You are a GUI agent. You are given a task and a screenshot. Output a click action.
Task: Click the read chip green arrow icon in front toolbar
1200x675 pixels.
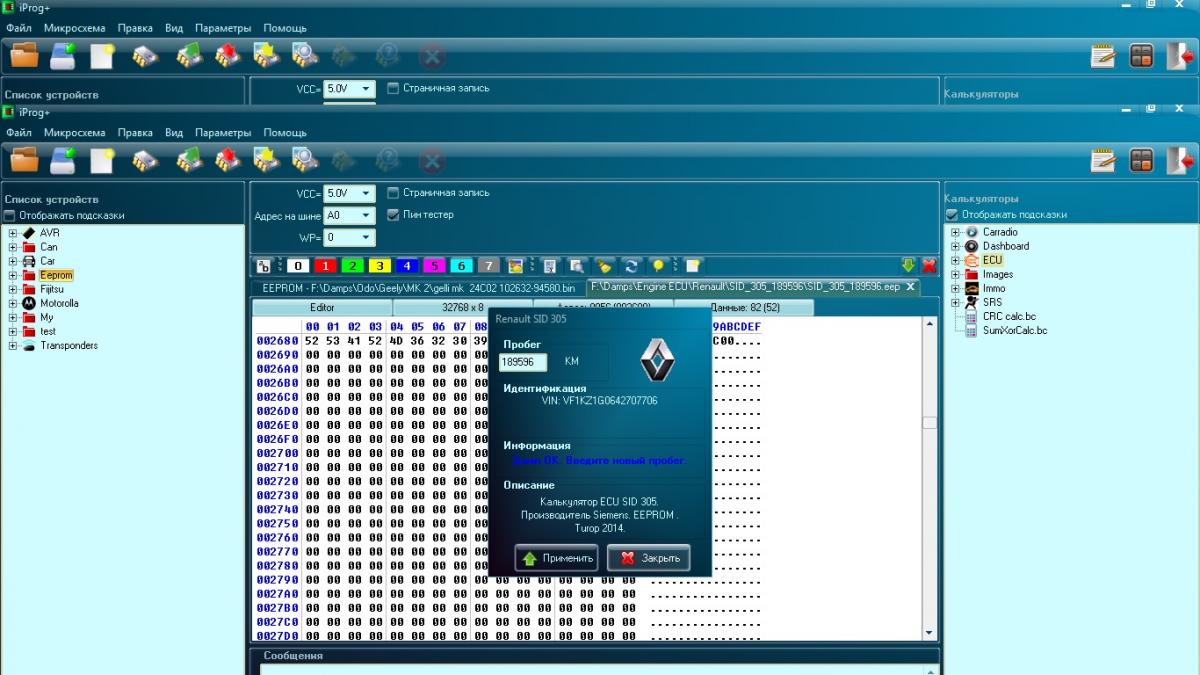pos(190,160)
